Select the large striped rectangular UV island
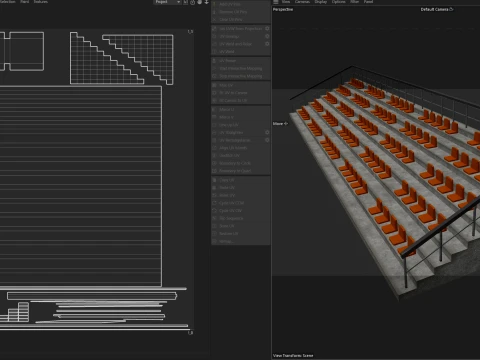The image size is (480, 360). pyautogui.click(x=81, y=186)
